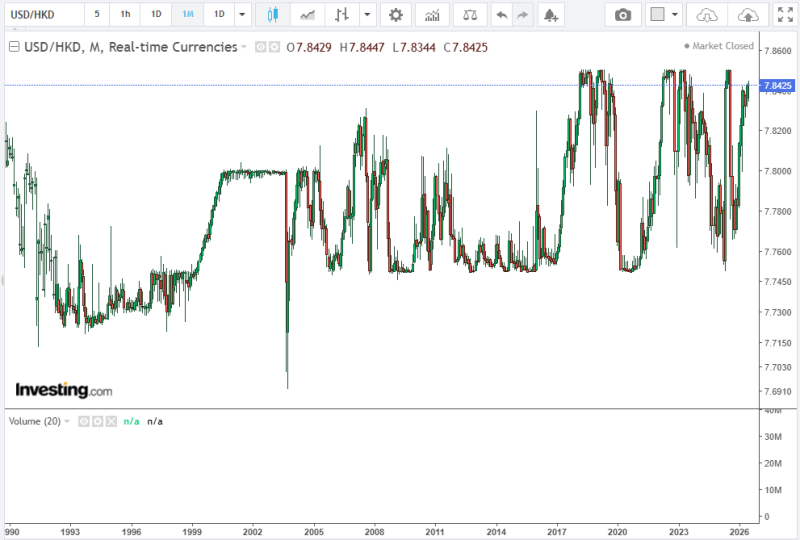
Task: Expand the time interval dropdown arrow
Action: (x=242, y=15)
